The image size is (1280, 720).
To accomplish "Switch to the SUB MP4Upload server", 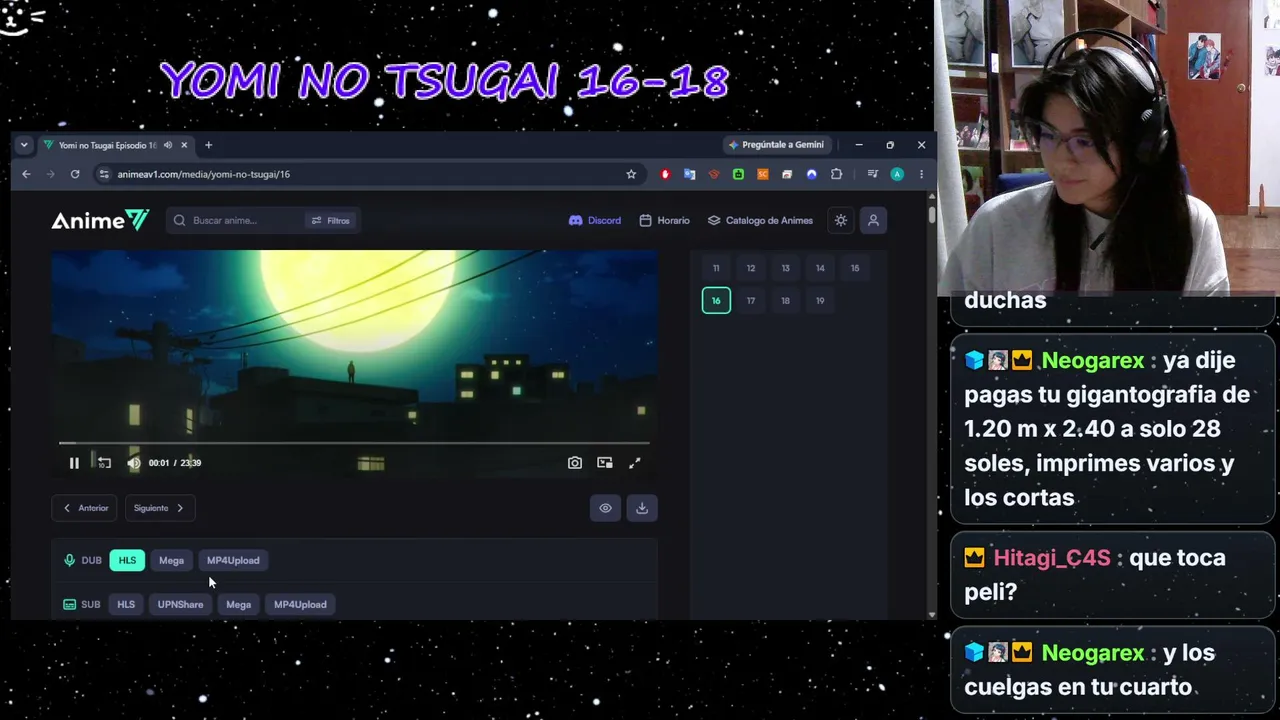I will pos(300,604).
